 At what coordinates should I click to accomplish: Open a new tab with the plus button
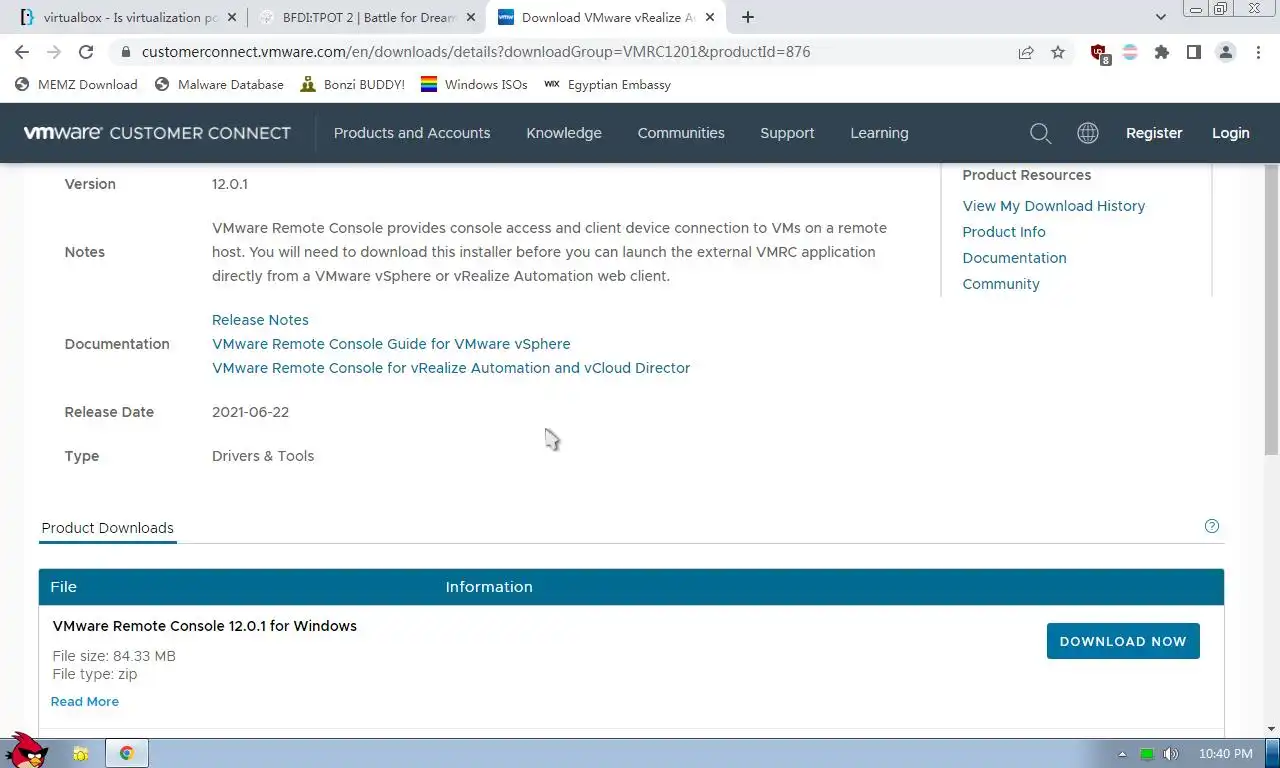click(x=748, y=17)
